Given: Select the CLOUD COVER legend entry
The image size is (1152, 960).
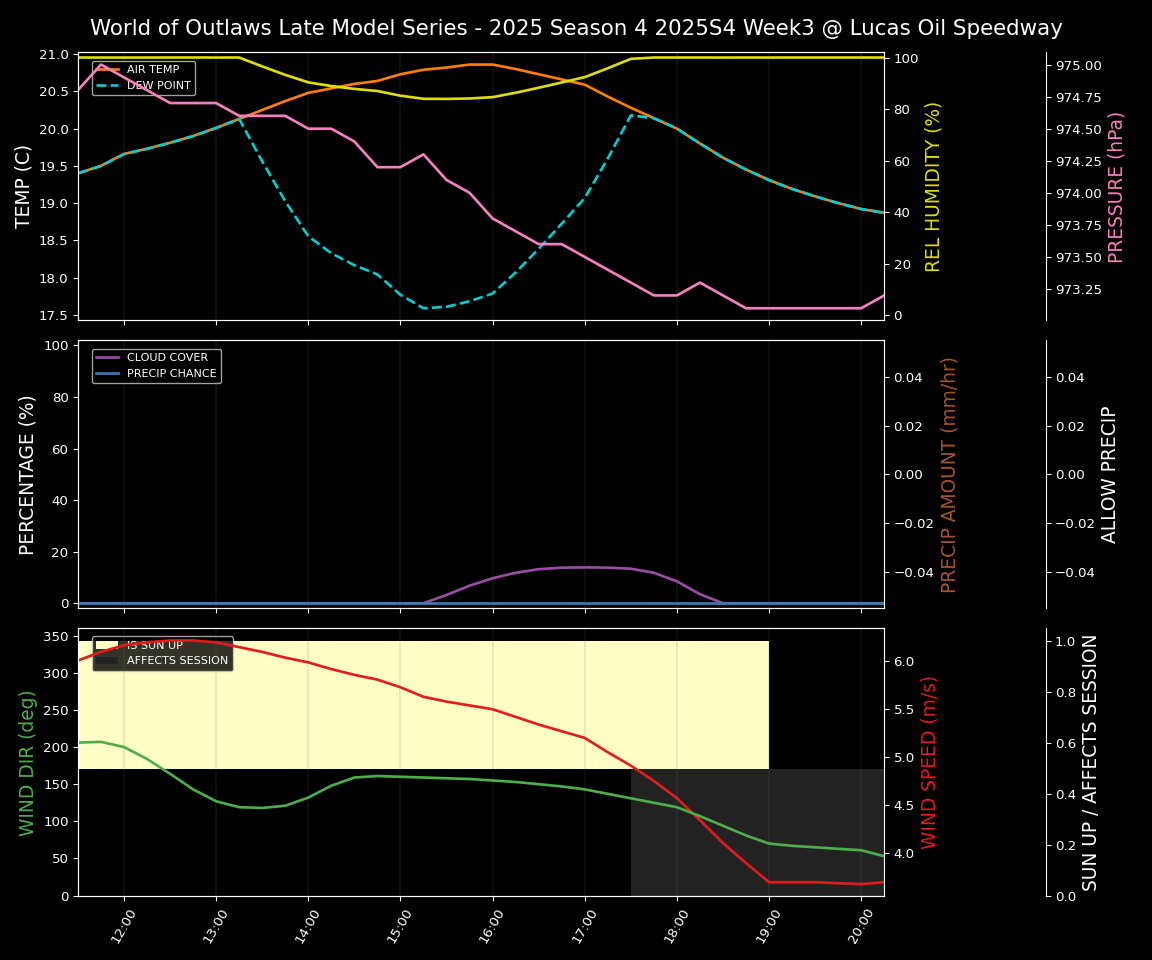Looking at the screenshot, I should [167, 358].
